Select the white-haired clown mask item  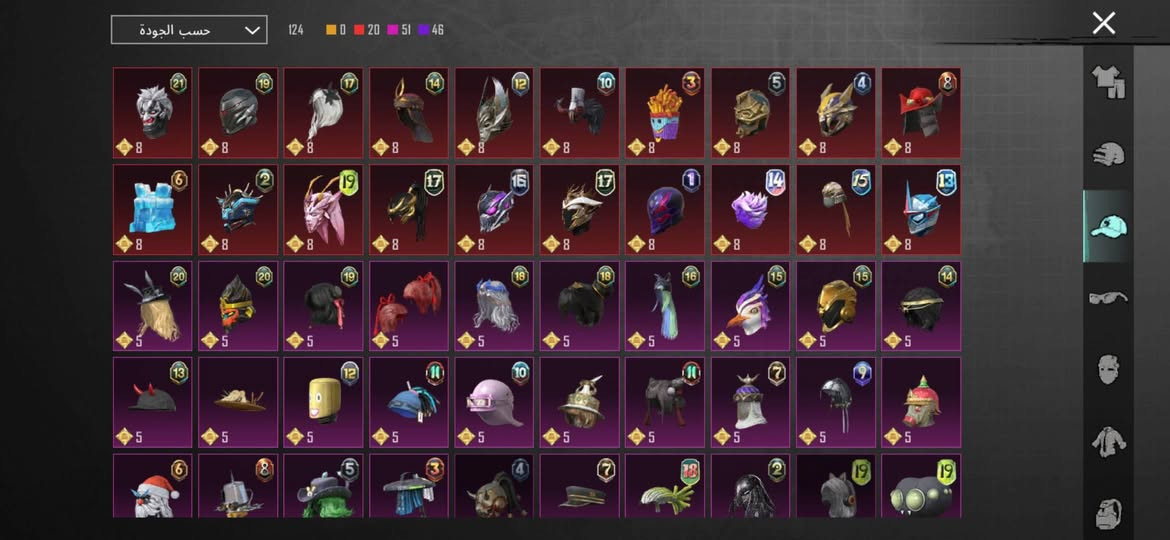pyautogui.click(x=152, y=113)
